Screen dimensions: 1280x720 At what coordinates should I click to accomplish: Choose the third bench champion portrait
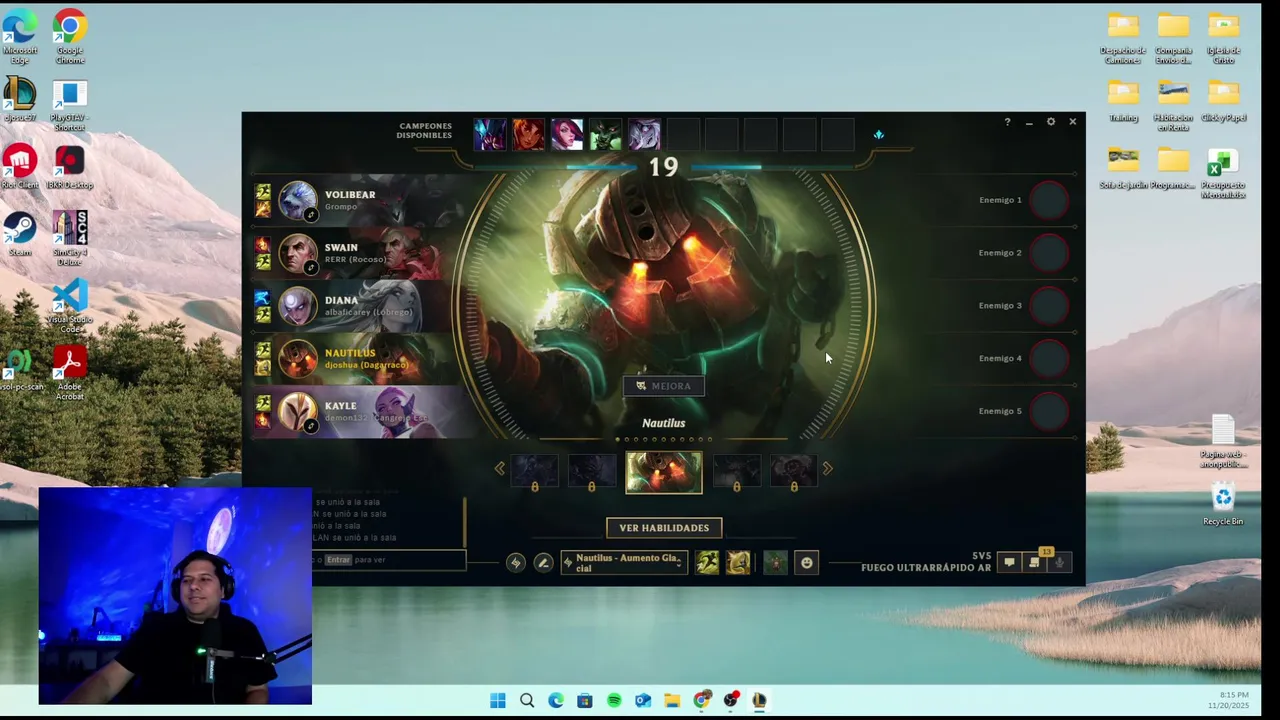click(567, 134)
